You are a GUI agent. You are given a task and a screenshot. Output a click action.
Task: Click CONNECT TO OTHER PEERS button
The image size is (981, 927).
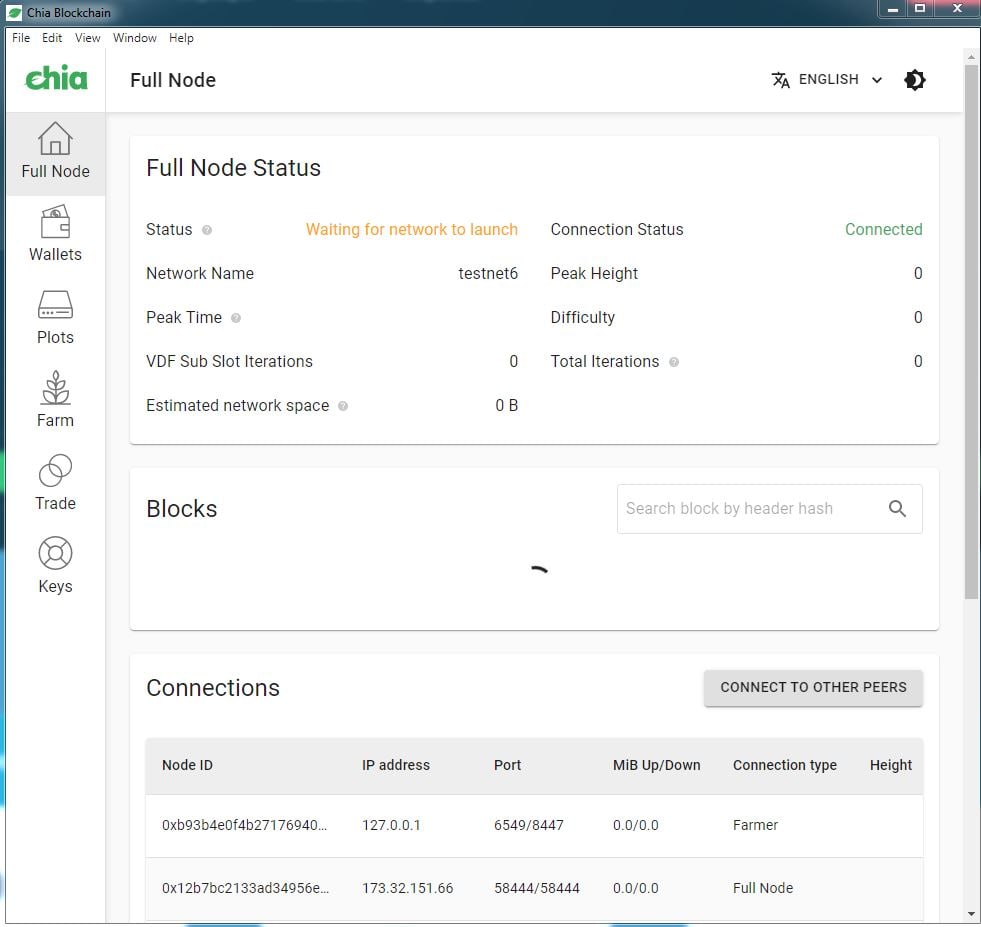click(x=813, y=687)
